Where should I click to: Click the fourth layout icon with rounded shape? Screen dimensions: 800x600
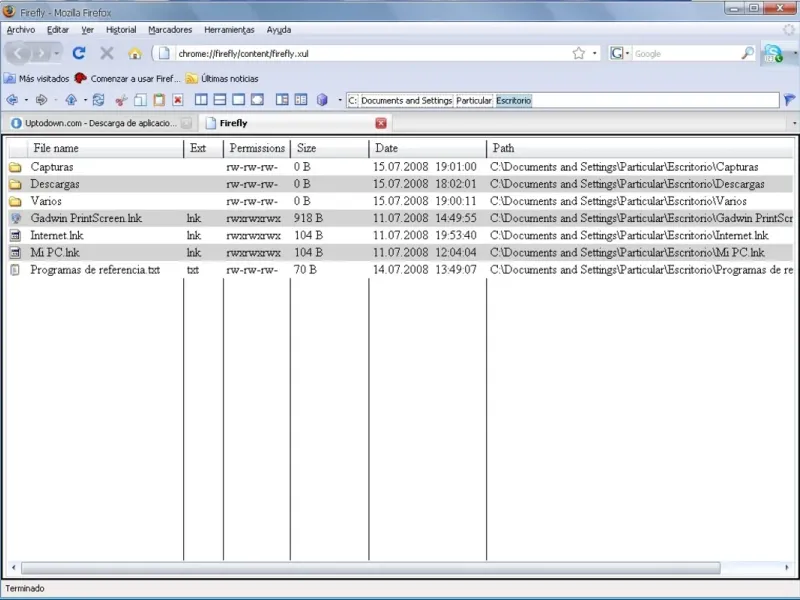click(x=257, y=100)
